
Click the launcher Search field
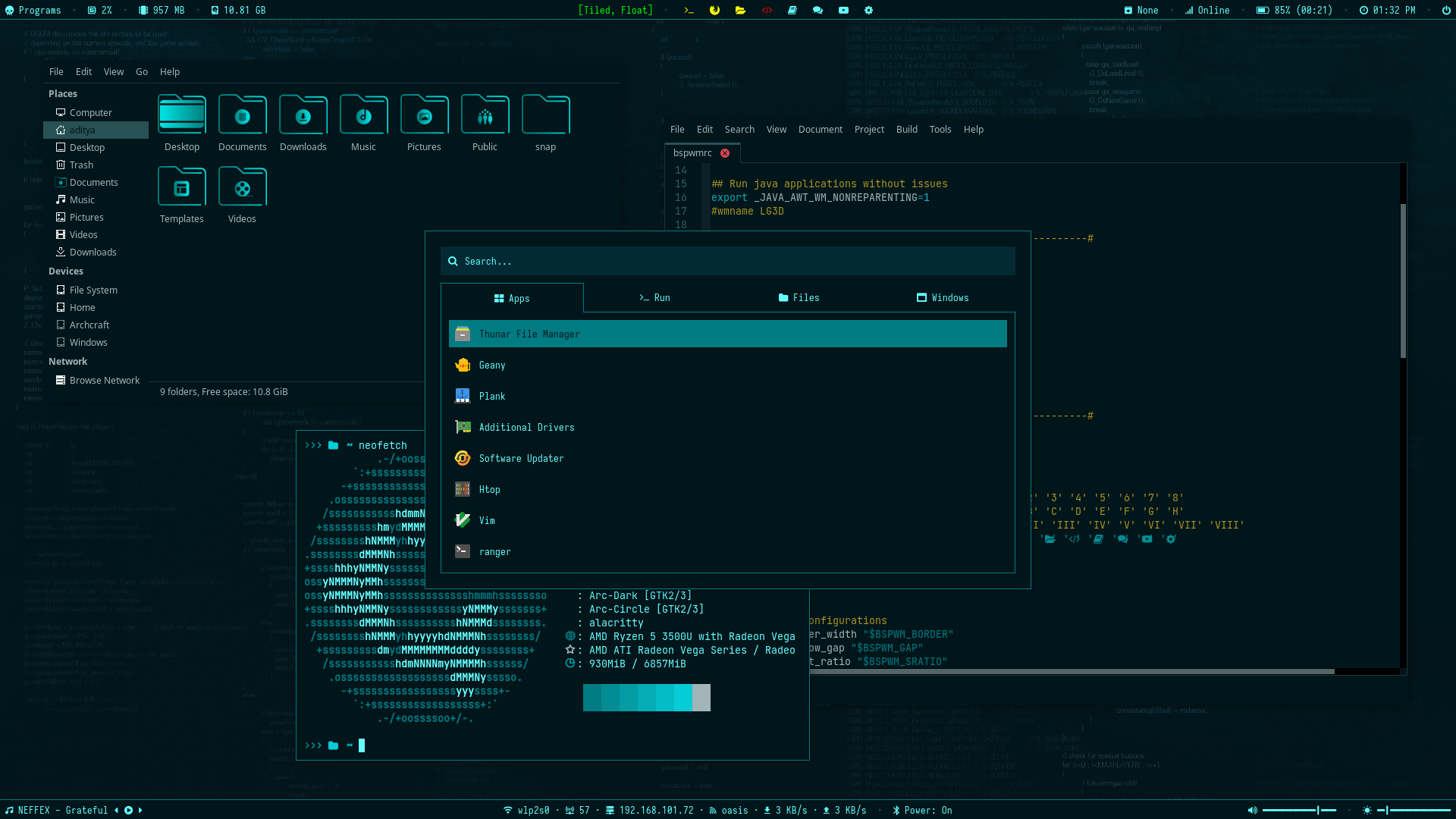[x=727, y=262]
